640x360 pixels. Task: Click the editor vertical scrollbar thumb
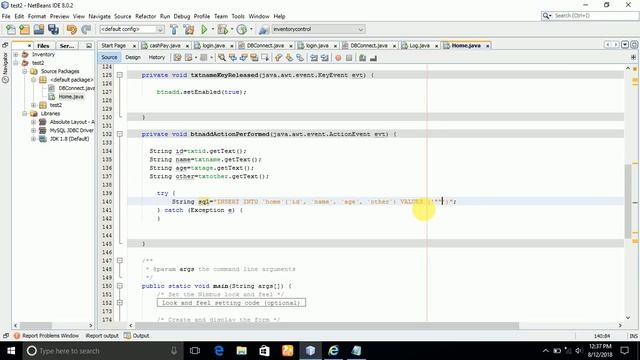[628, 200]
